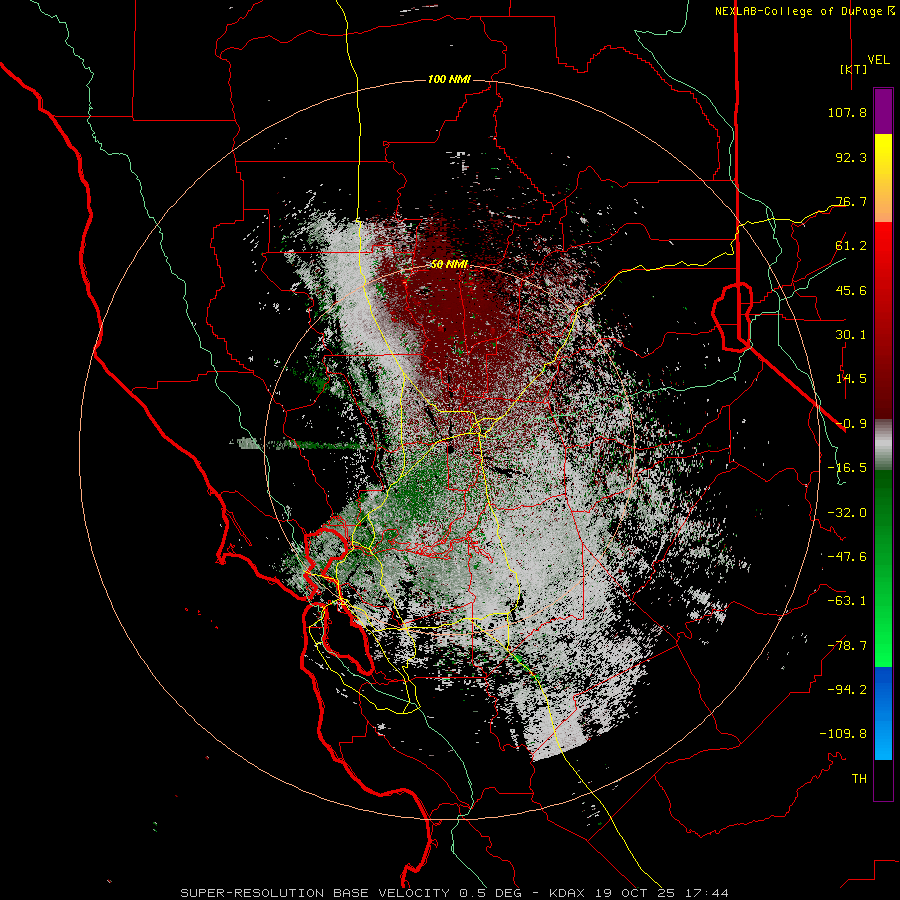Click the 100 NMI range ring label
Viewport: 900px width, 900px height.
click(449, 79)
